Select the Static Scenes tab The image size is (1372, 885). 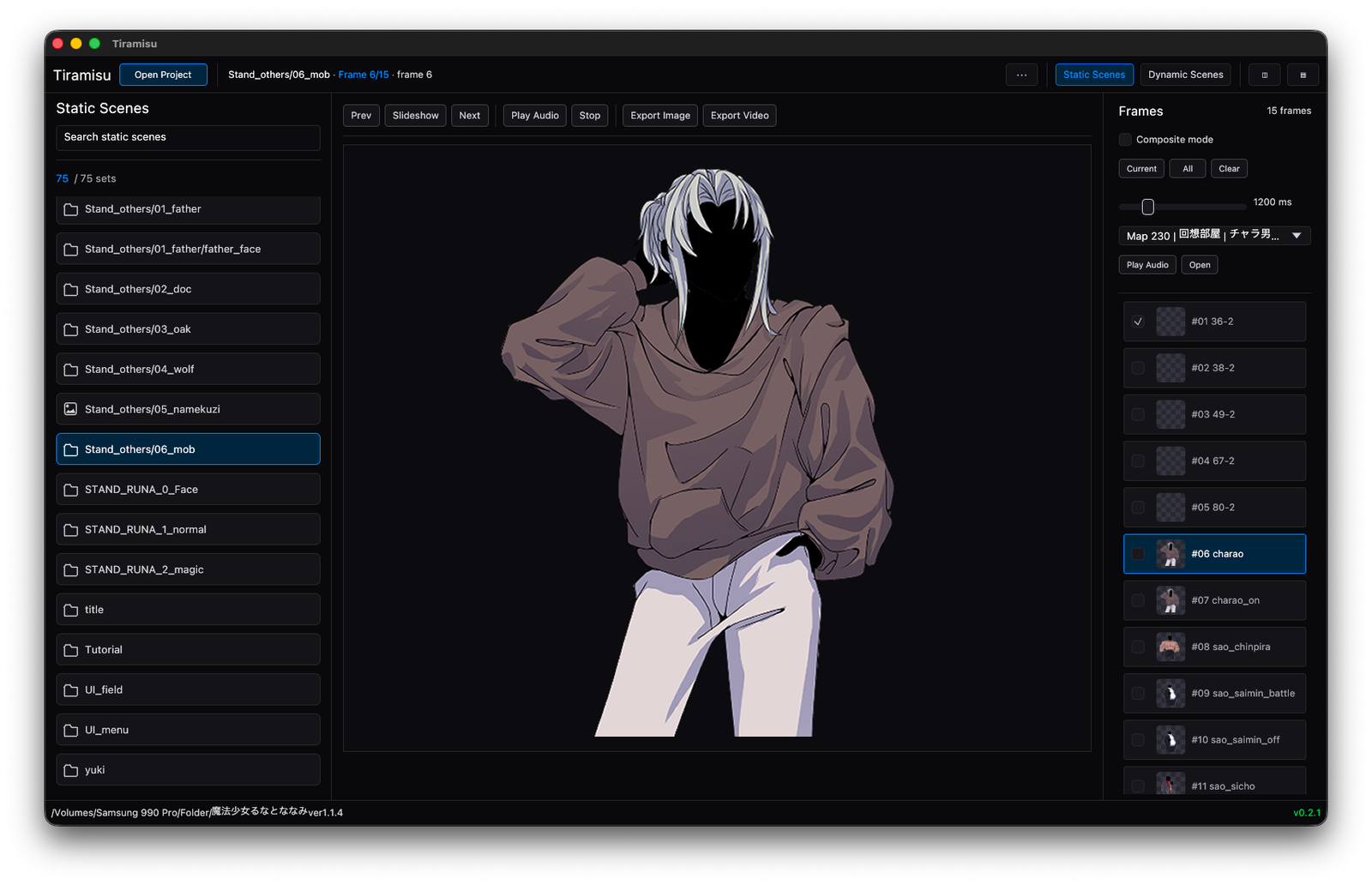pos(1094,75)
